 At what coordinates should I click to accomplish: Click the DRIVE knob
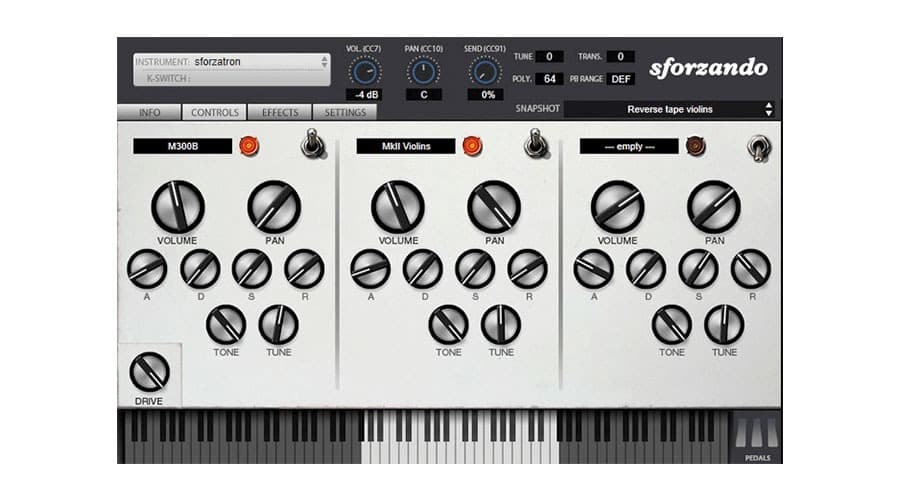click(x=149, y=372)
